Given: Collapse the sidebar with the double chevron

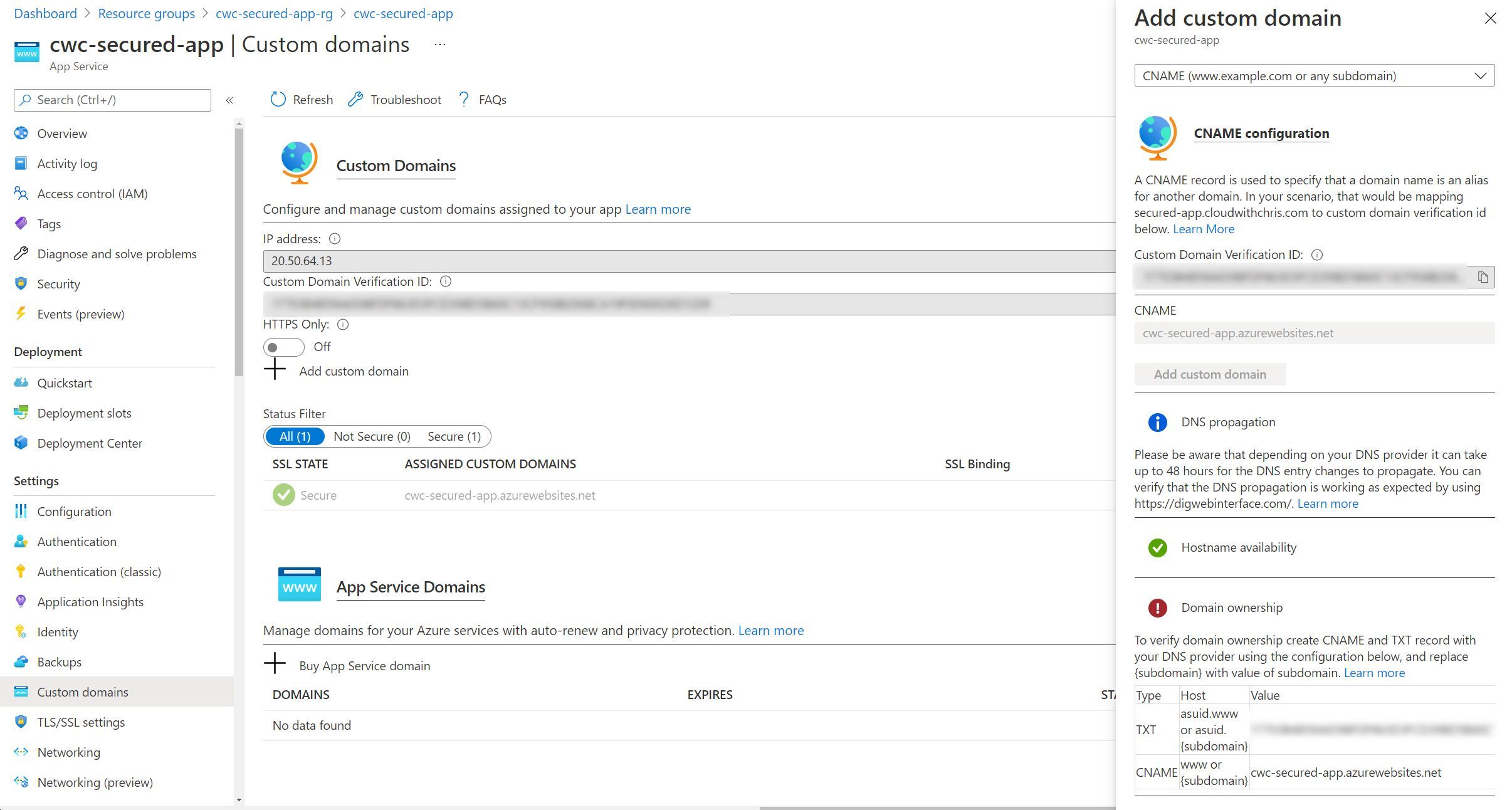Looking at the screenshot, I should (230, 100).
